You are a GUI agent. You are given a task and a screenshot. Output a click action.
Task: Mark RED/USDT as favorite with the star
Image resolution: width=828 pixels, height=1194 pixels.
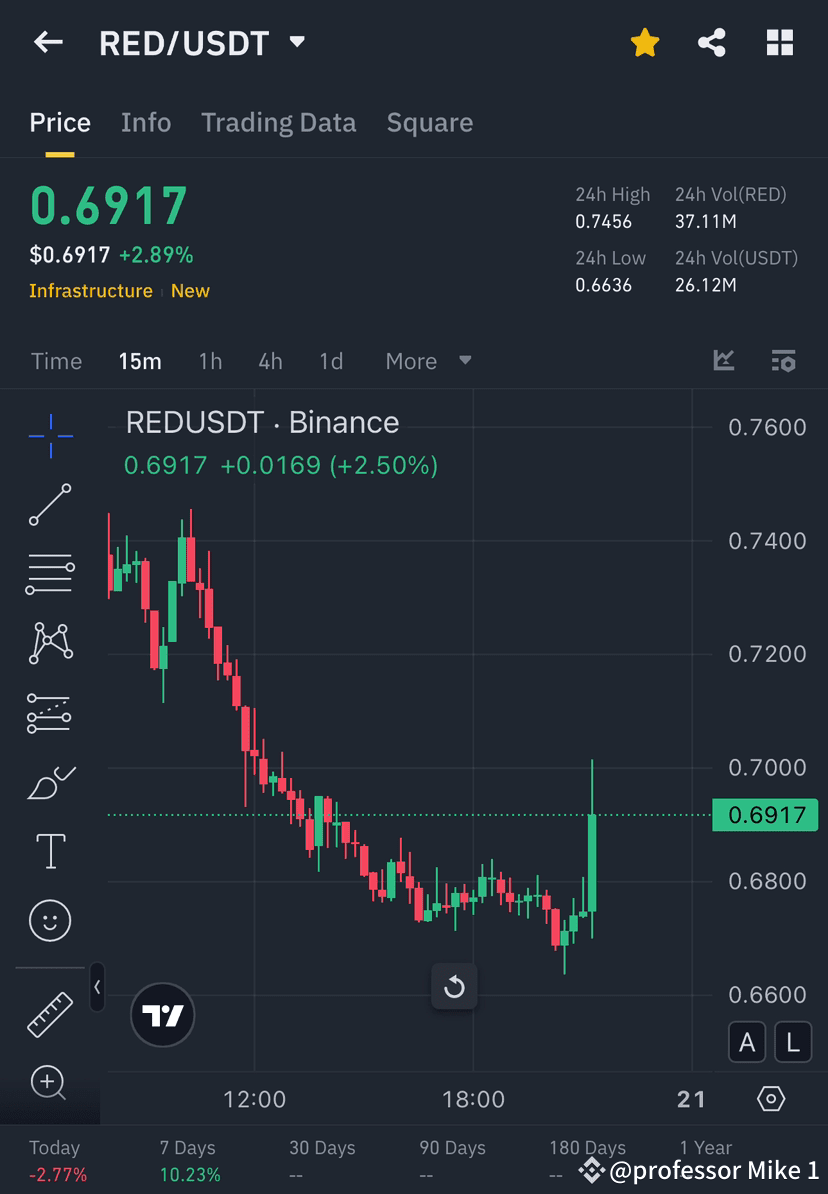644,42
